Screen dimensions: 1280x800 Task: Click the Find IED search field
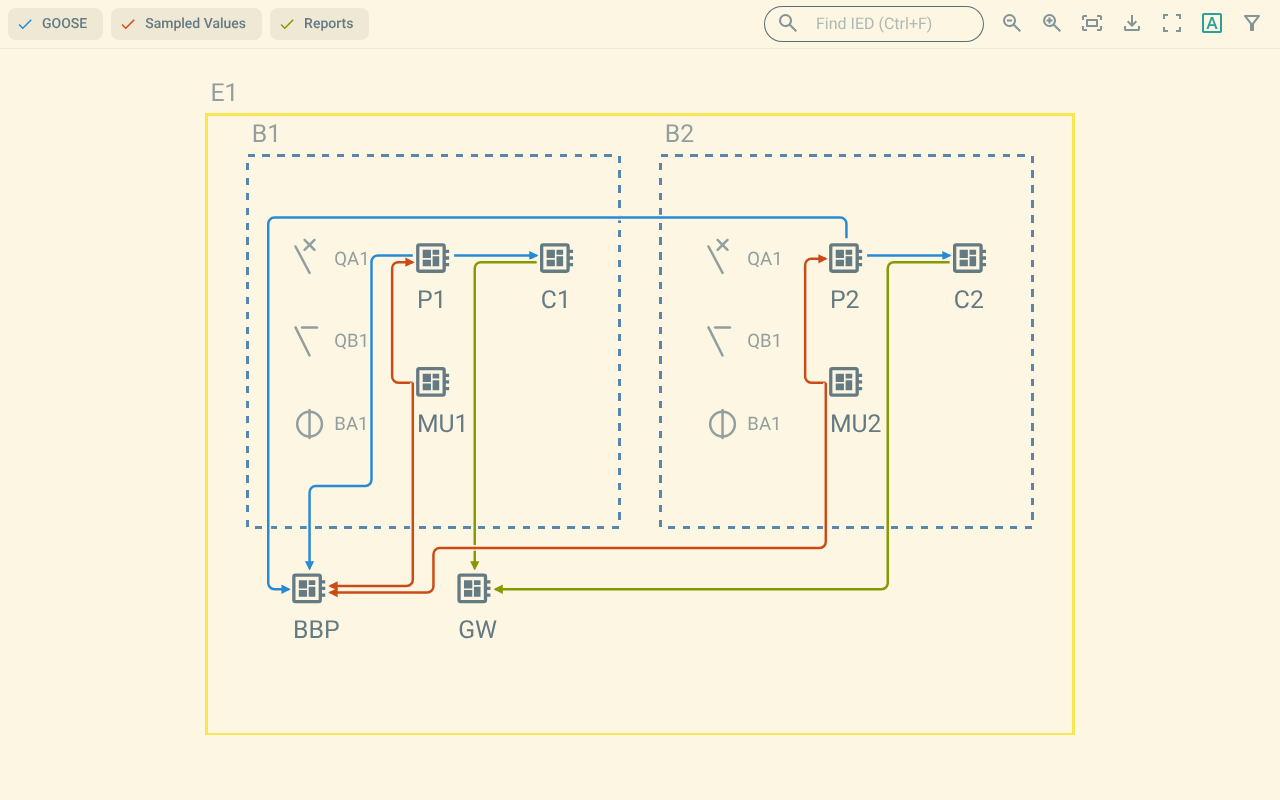tap(874, 24)
